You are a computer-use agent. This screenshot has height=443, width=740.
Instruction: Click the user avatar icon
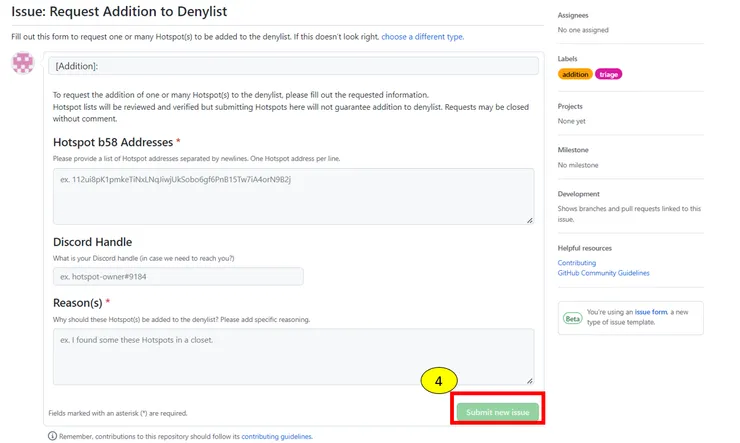(23, 65)
